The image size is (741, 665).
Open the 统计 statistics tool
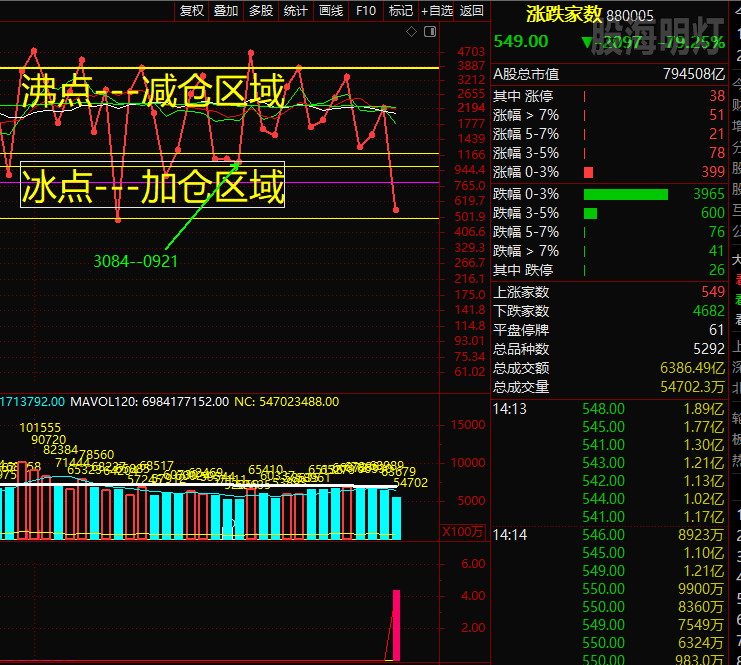[296, 10]
